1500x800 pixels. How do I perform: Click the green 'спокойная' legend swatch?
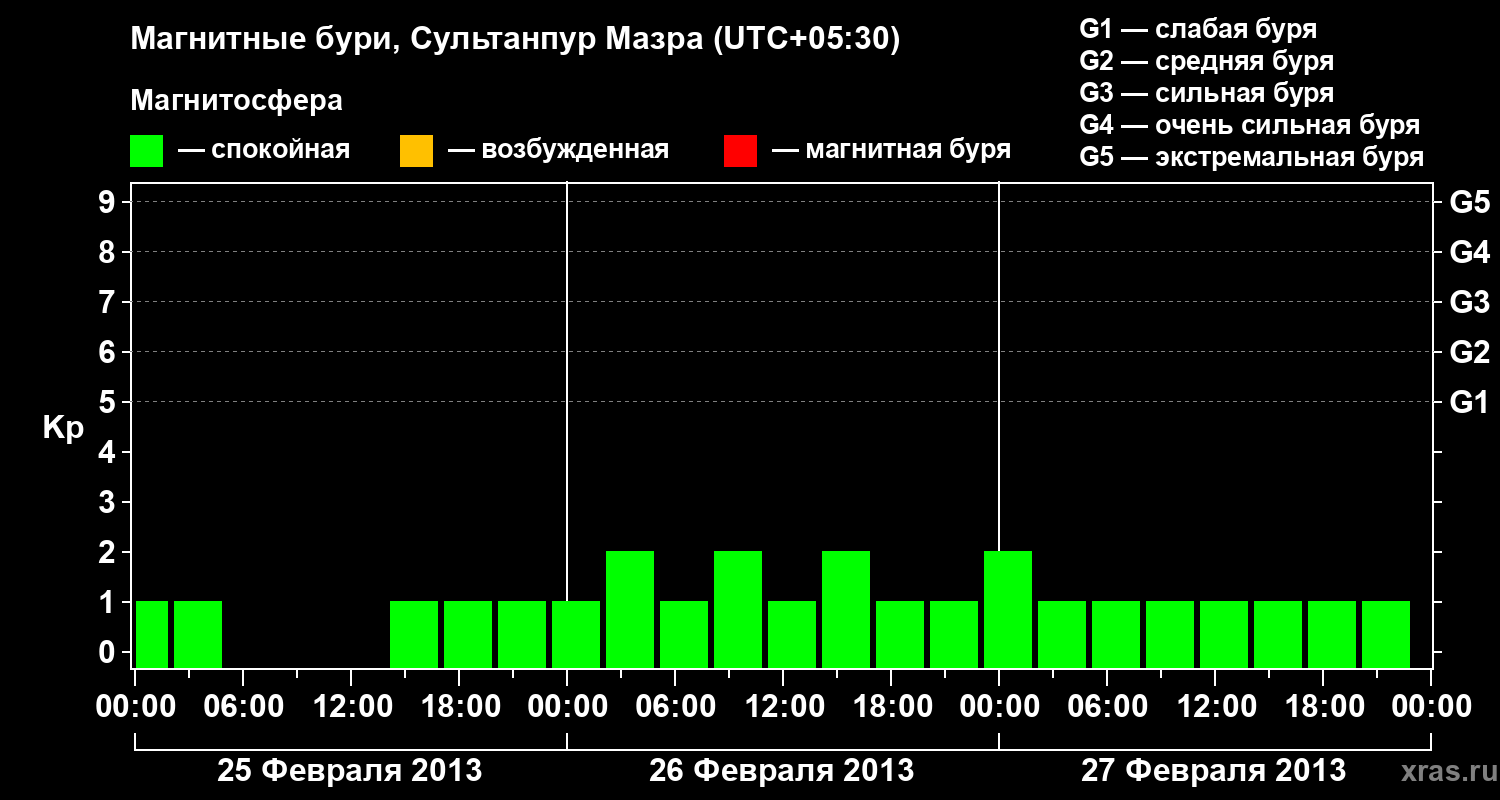(x=147, y=151)
